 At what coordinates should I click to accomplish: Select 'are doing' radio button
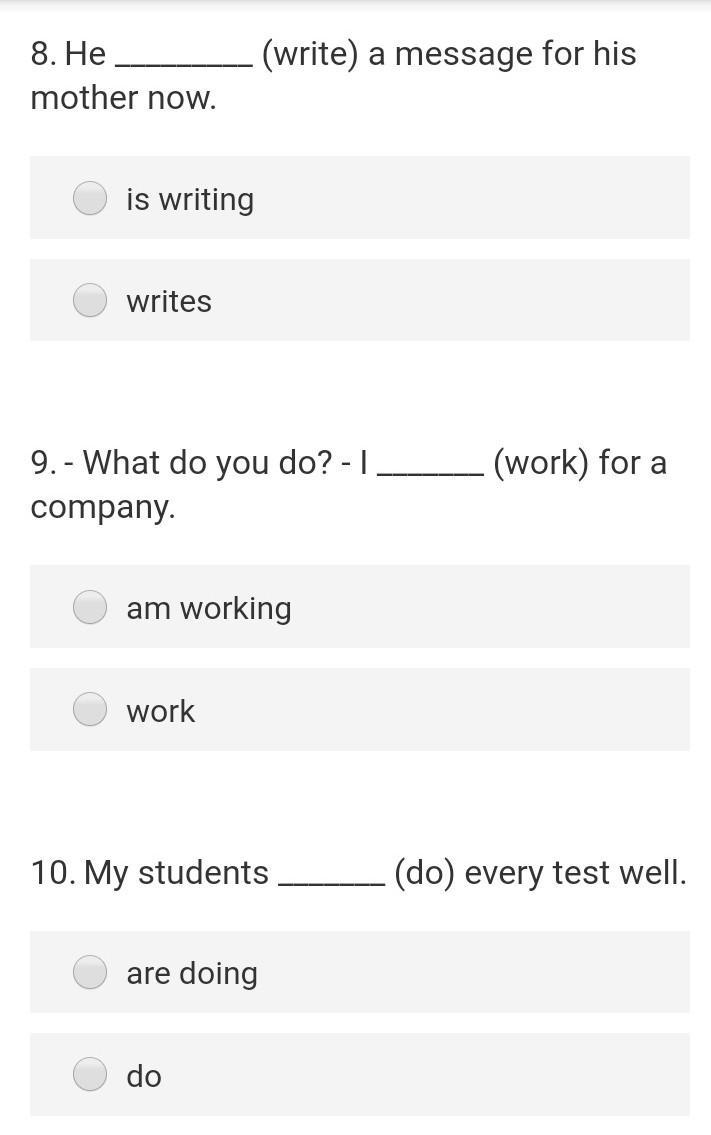(x=91, y=971)
